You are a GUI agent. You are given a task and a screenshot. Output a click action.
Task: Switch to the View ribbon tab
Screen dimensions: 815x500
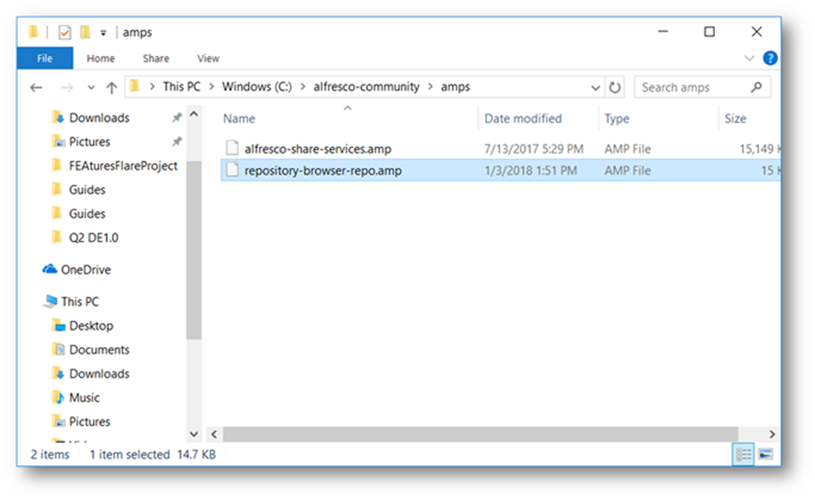208,59
